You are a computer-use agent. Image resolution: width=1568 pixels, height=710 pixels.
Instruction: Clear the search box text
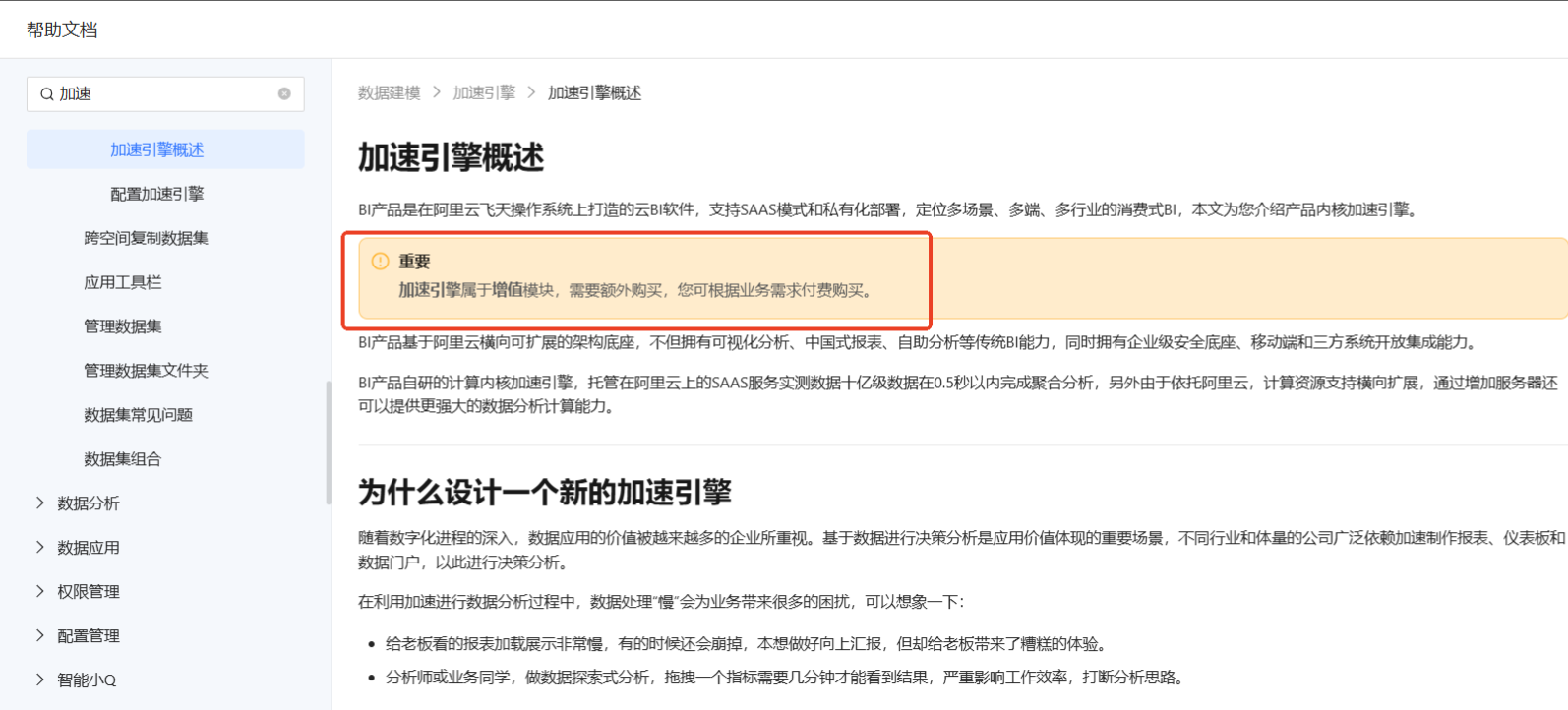click(x=284, y=94)
